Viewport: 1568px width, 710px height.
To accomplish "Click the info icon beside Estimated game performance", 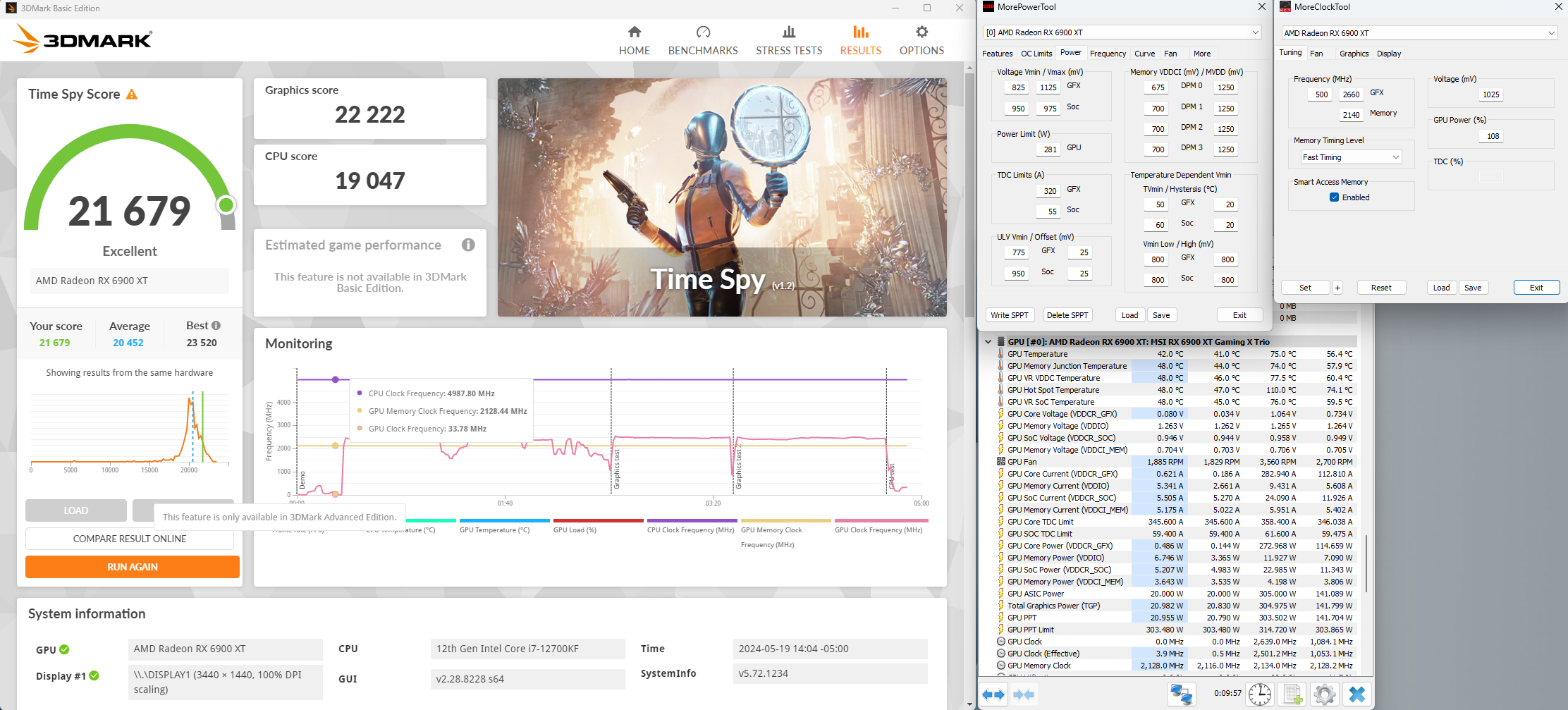I will 469,245.
